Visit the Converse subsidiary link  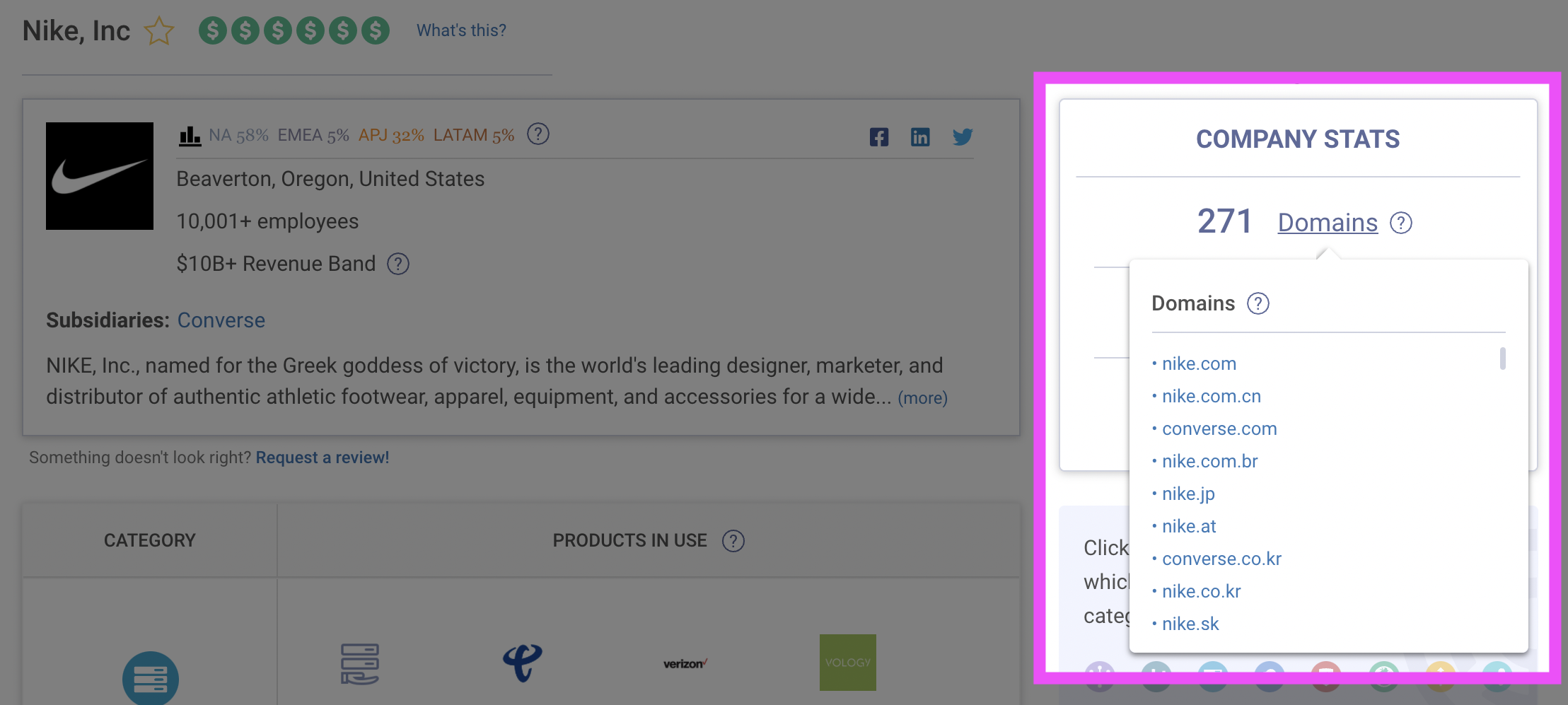click(221, 320)
